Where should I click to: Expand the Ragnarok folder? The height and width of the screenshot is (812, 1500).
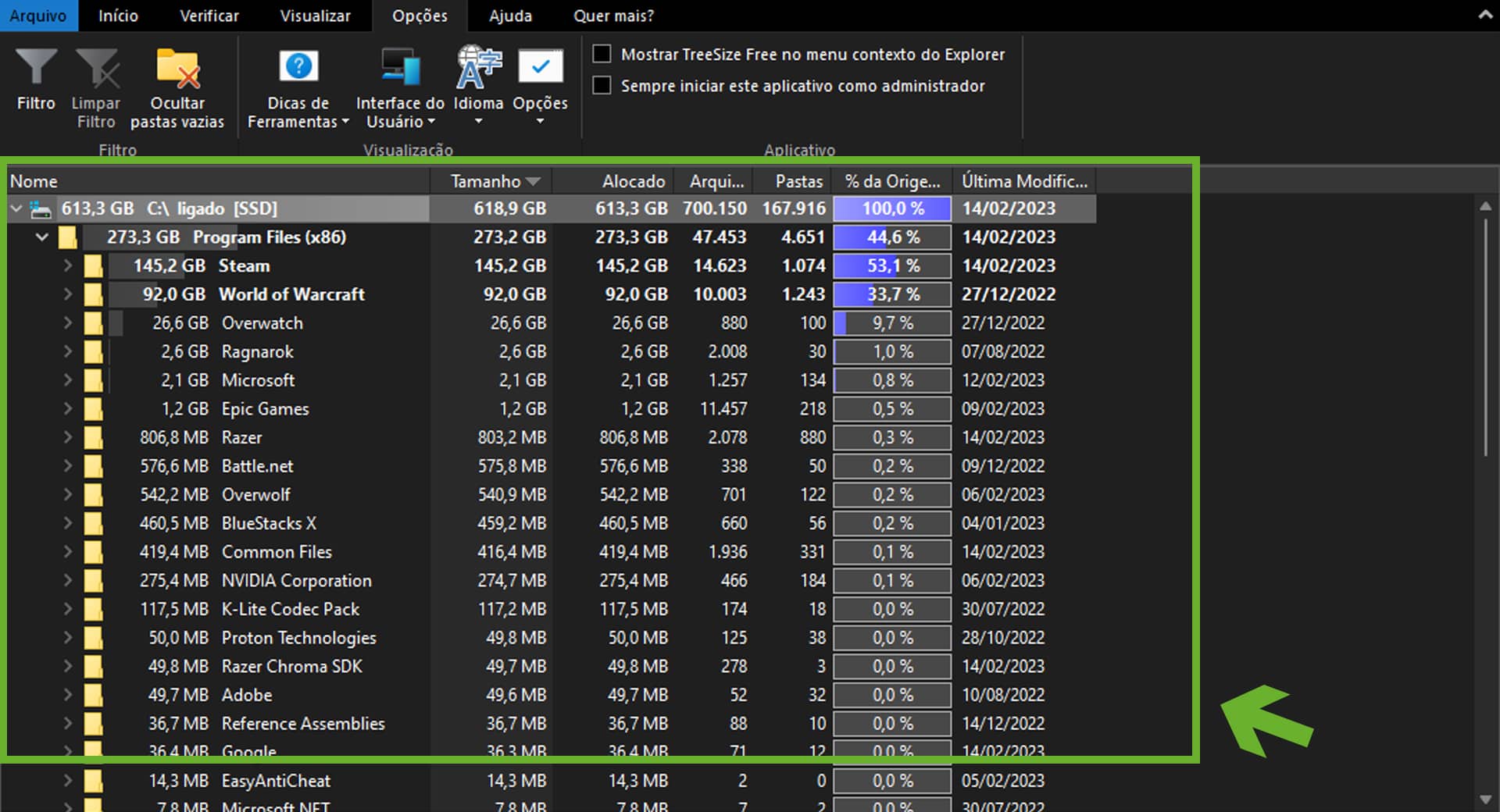[x=68, y=352]
